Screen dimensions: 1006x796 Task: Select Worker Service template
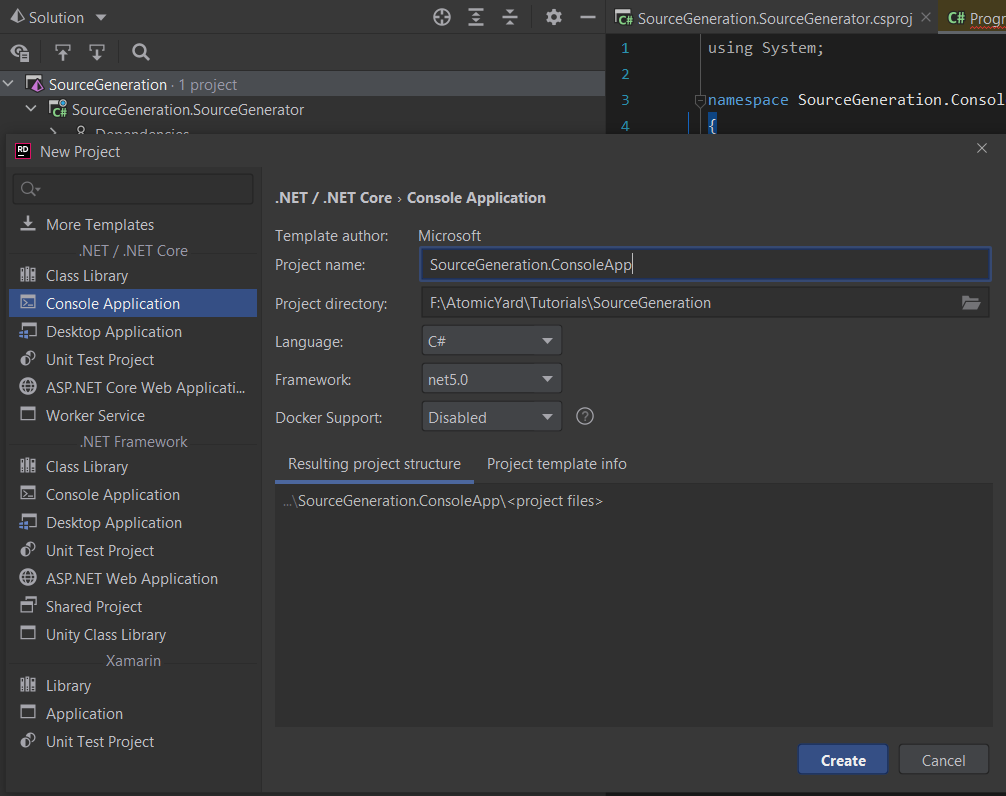tap(133, 416)
